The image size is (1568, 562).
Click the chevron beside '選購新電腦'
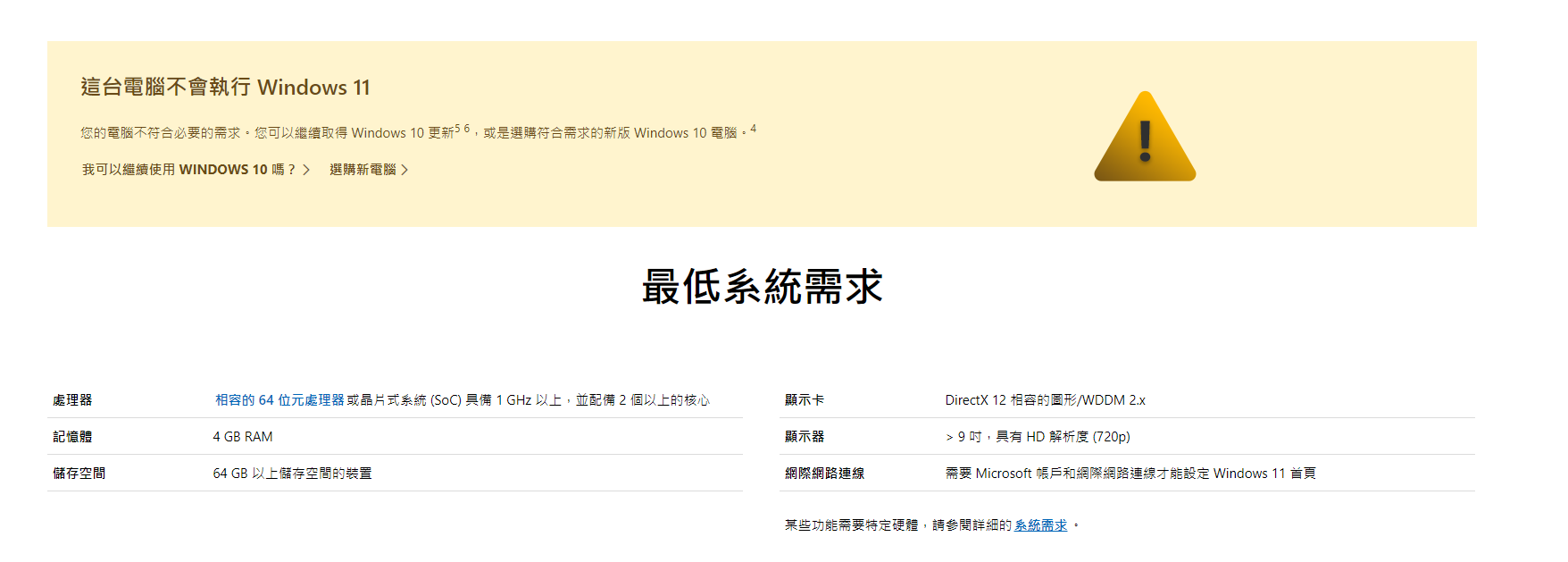[405, 170]
